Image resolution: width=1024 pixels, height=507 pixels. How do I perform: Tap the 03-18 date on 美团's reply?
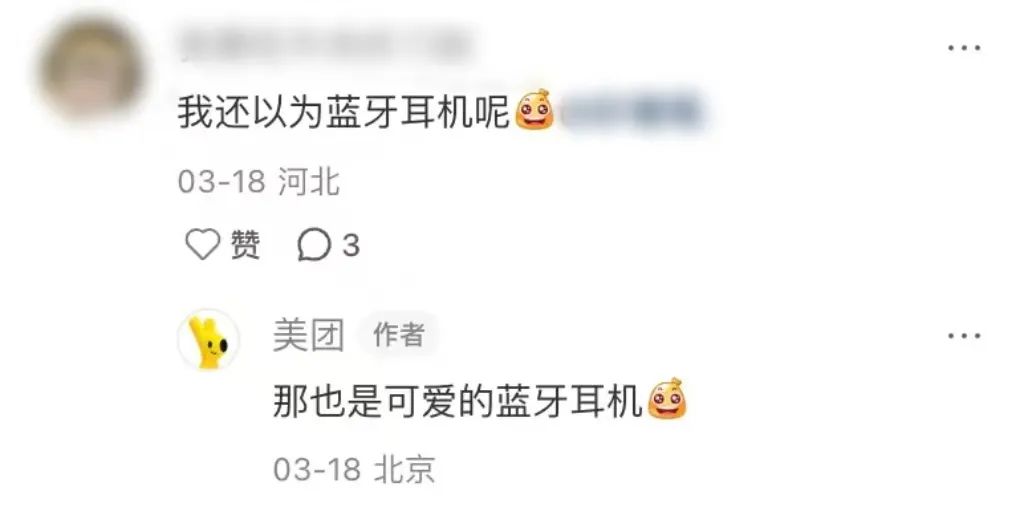tap(317, 470)
